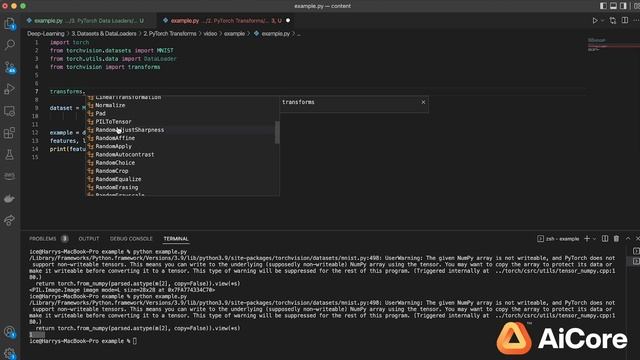Open the Deep-Learning breadcrumb

click(46, 34)
